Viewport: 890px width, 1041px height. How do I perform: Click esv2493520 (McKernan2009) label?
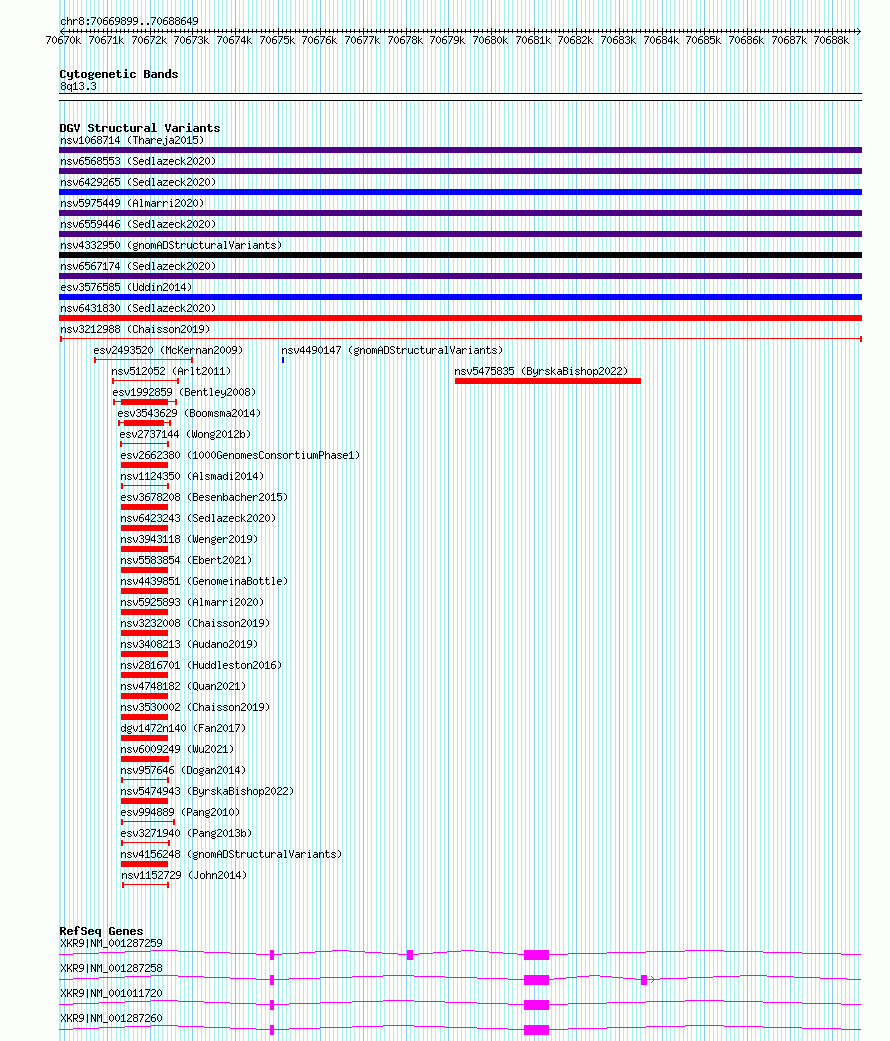168,350
